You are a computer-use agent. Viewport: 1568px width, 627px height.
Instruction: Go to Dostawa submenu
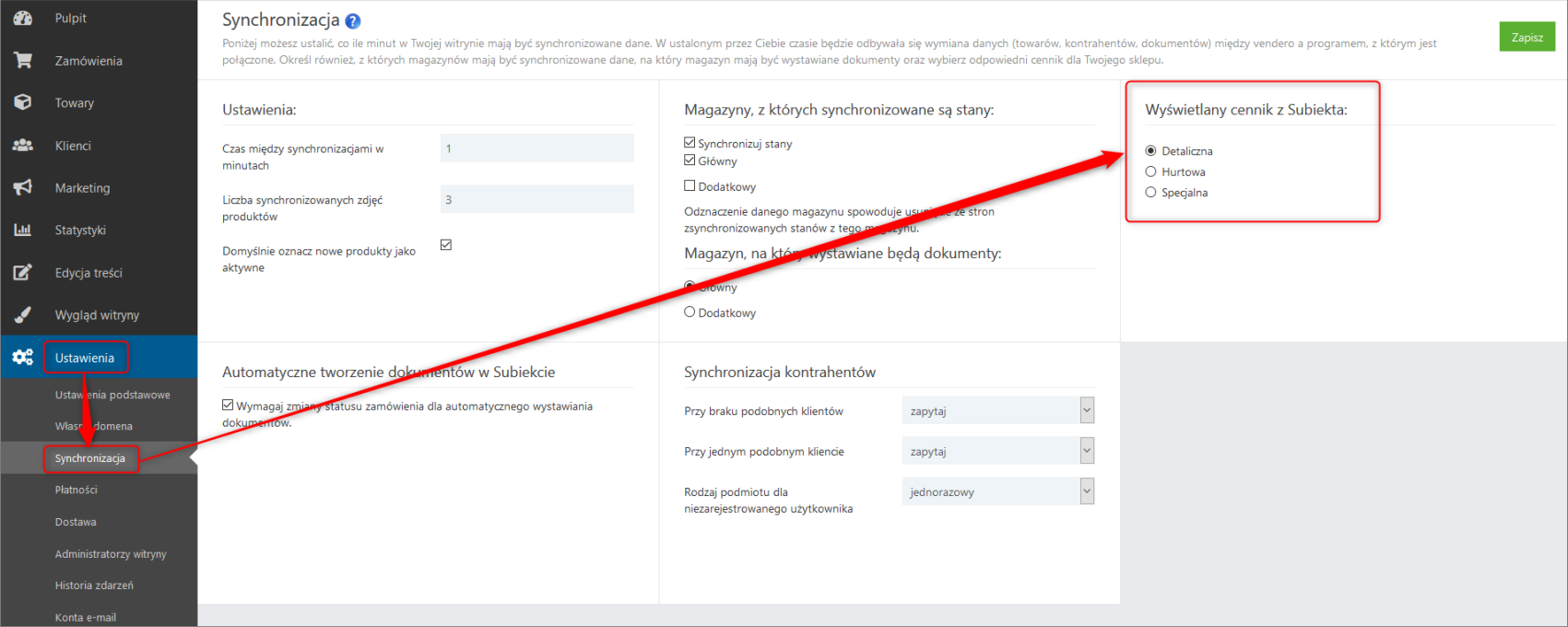pyautogui.click(x=76, y=522)
